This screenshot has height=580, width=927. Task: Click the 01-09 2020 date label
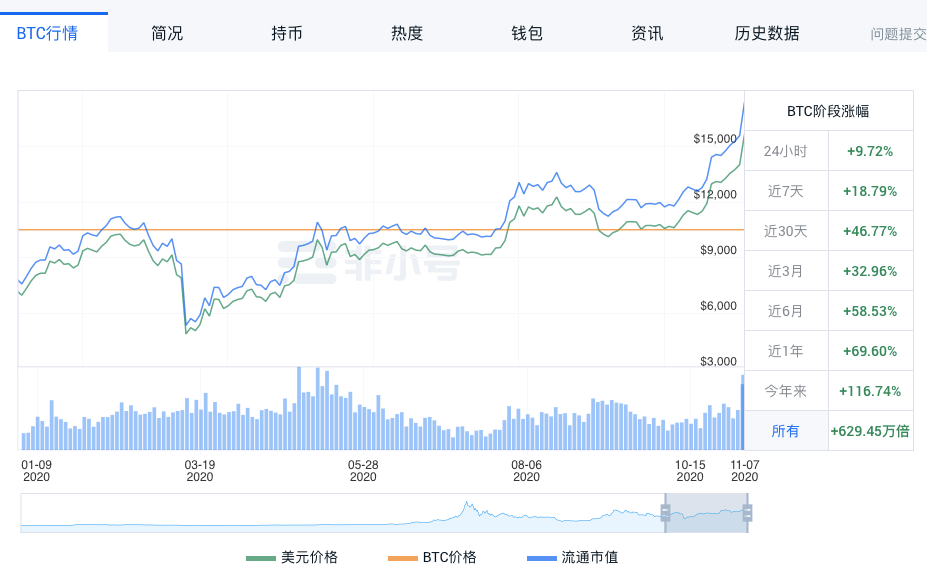click(37, 471)
